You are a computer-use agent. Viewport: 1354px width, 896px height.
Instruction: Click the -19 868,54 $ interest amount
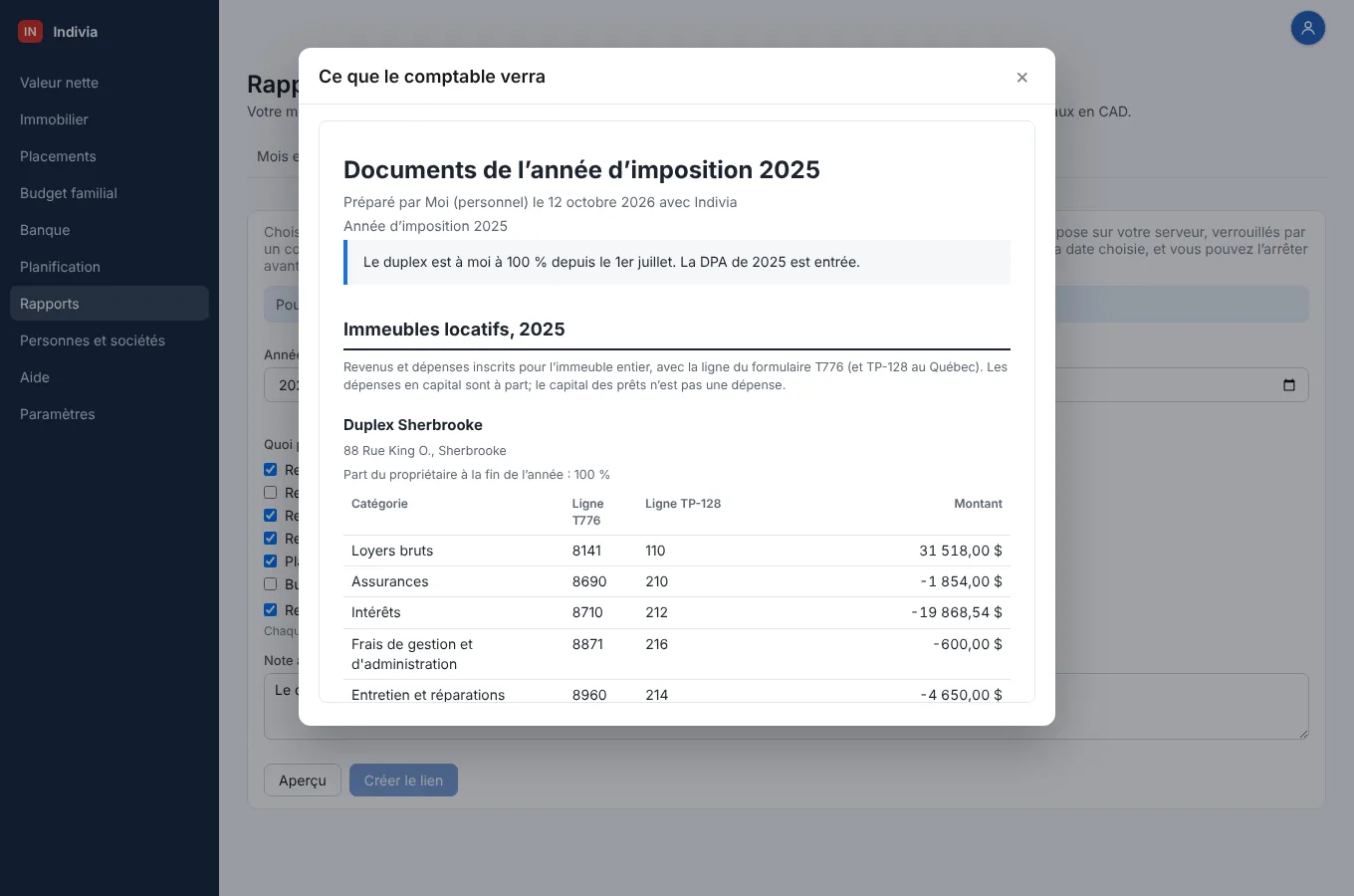pyautogui.click(x=957, y=612)
